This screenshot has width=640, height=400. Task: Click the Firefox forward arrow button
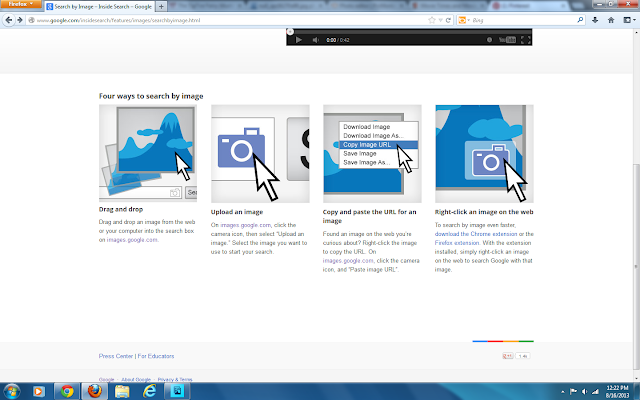pyautogui.click(x=19, y=20)
